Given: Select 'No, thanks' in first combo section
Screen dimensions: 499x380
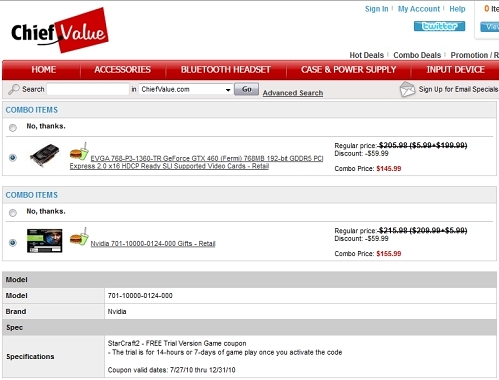Looking at the screenshot, I should [x=13, y=128].
